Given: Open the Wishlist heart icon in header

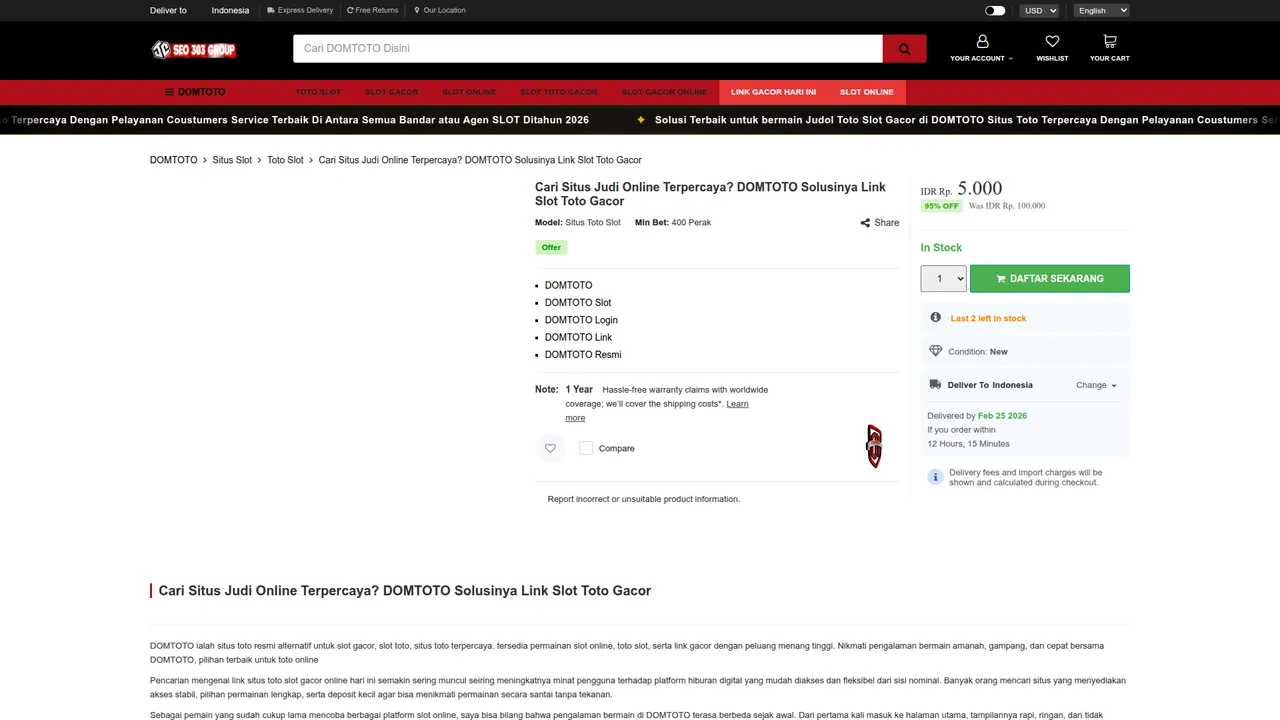Looking at the screenshot, I should pos(1052,42).
